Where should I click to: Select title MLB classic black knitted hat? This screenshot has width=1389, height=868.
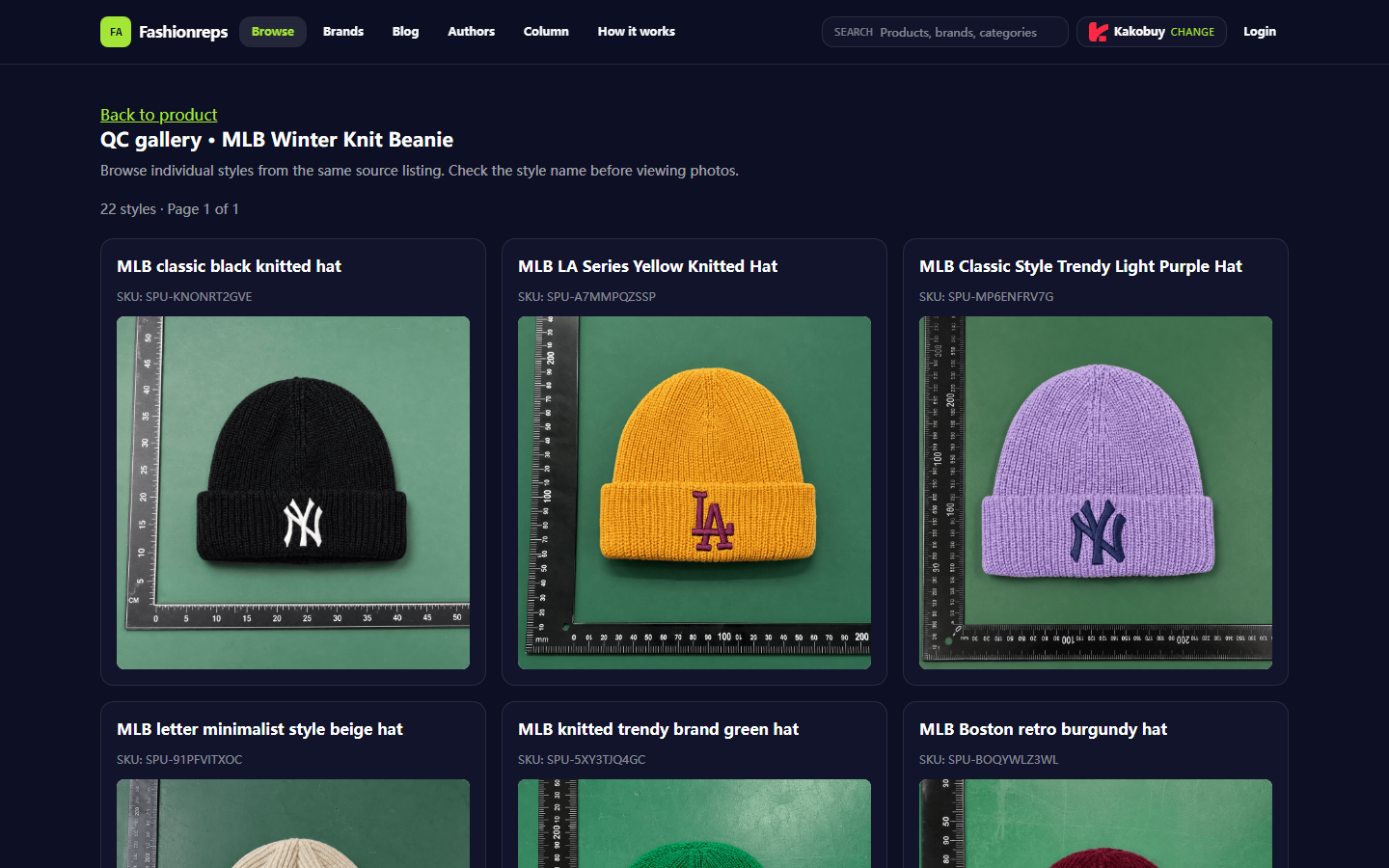pyautogui.click(x=229, y=266)
